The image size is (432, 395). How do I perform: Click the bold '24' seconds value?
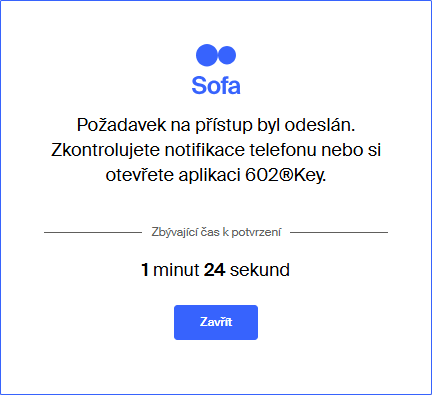click(215, 270)
